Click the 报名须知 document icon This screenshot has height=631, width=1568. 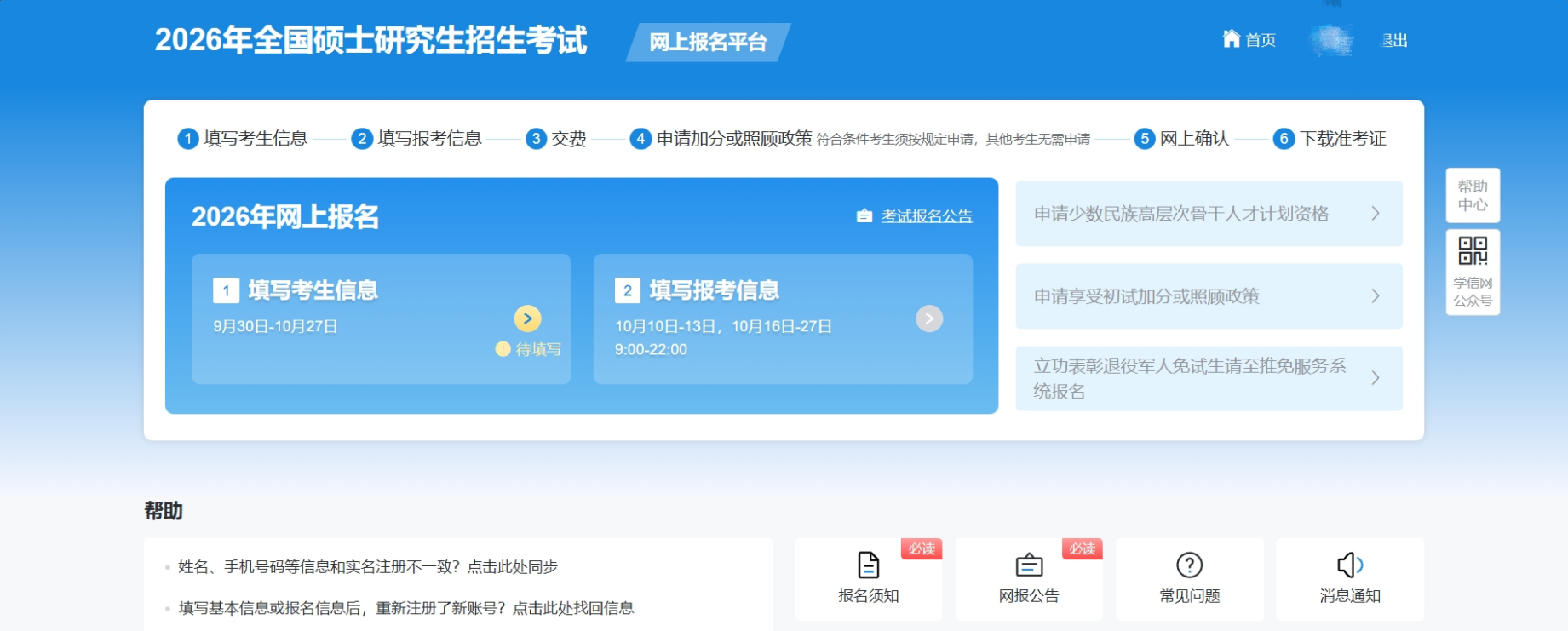click(x=868, y=565)
